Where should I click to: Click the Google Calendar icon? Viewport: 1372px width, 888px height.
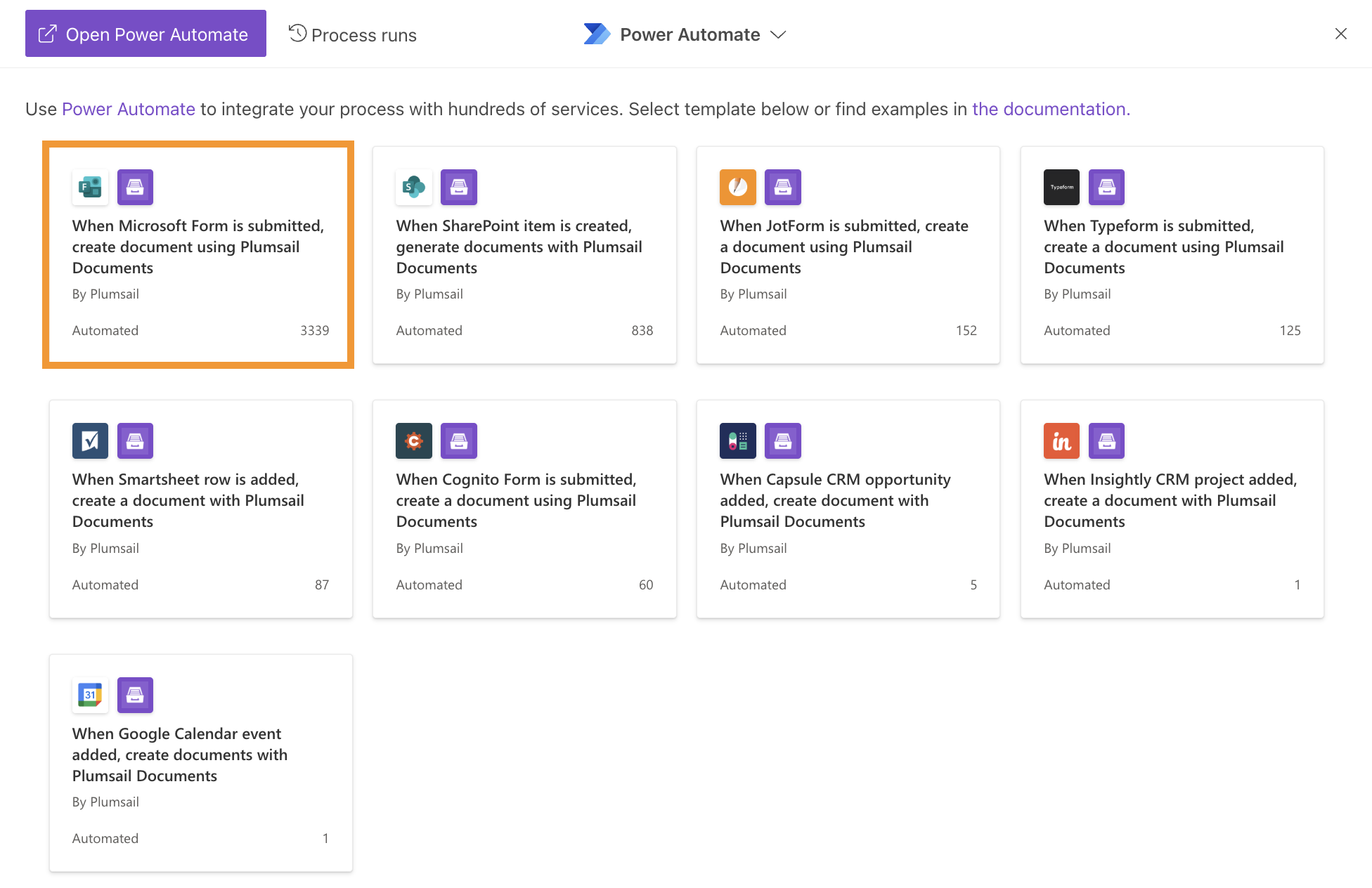tap(90, 695)
